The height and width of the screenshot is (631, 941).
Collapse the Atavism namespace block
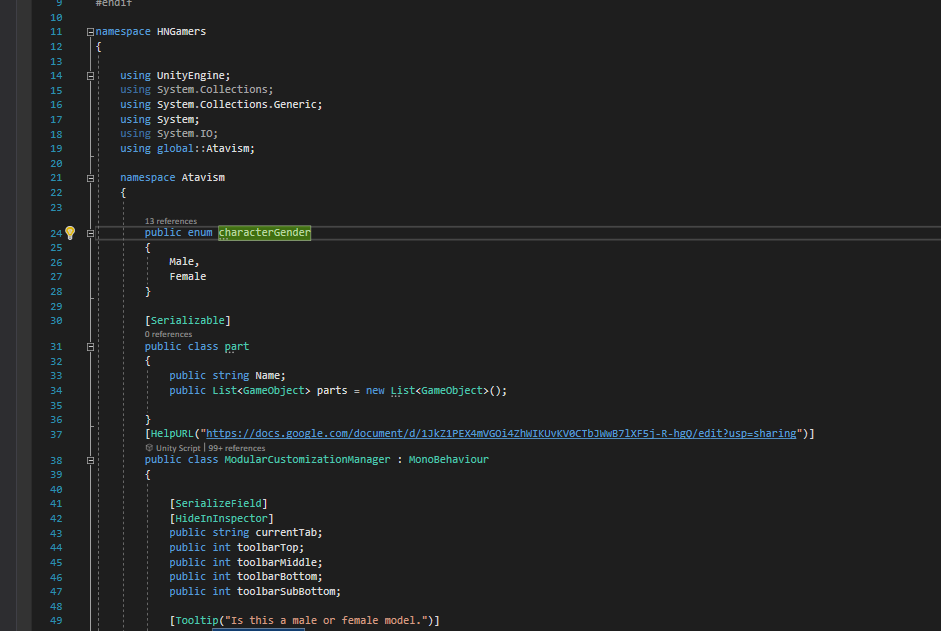tap(91, 178)
